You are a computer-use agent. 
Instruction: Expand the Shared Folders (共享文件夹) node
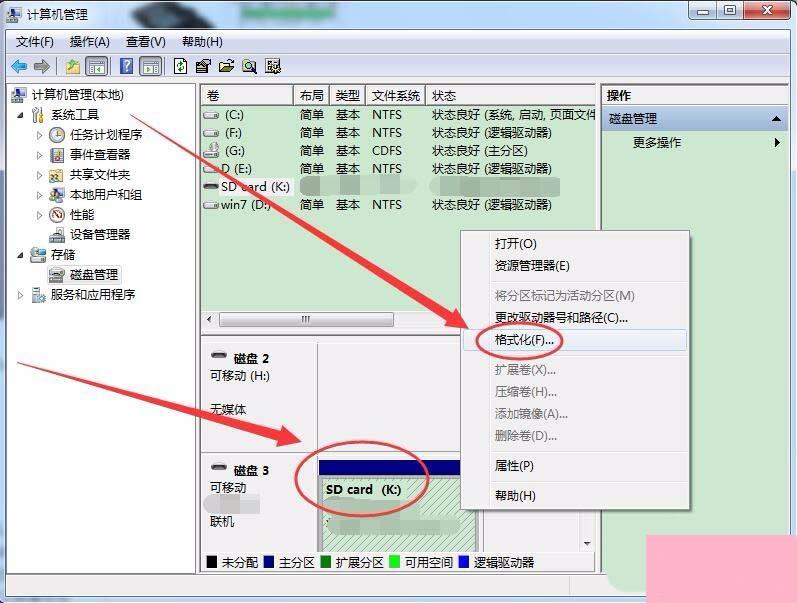39,175
